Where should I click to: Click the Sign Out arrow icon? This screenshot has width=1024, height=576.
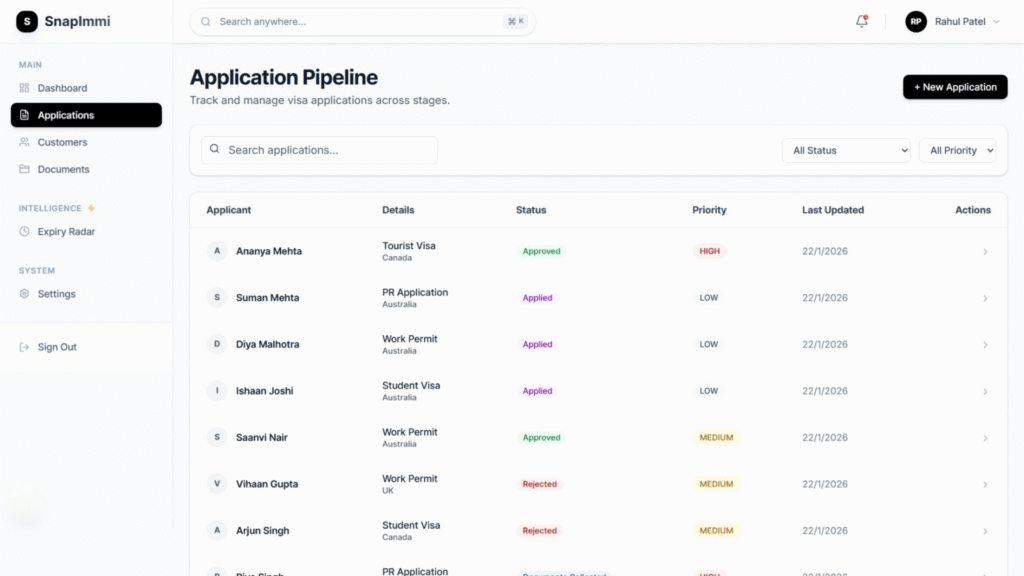pos(25,347)
